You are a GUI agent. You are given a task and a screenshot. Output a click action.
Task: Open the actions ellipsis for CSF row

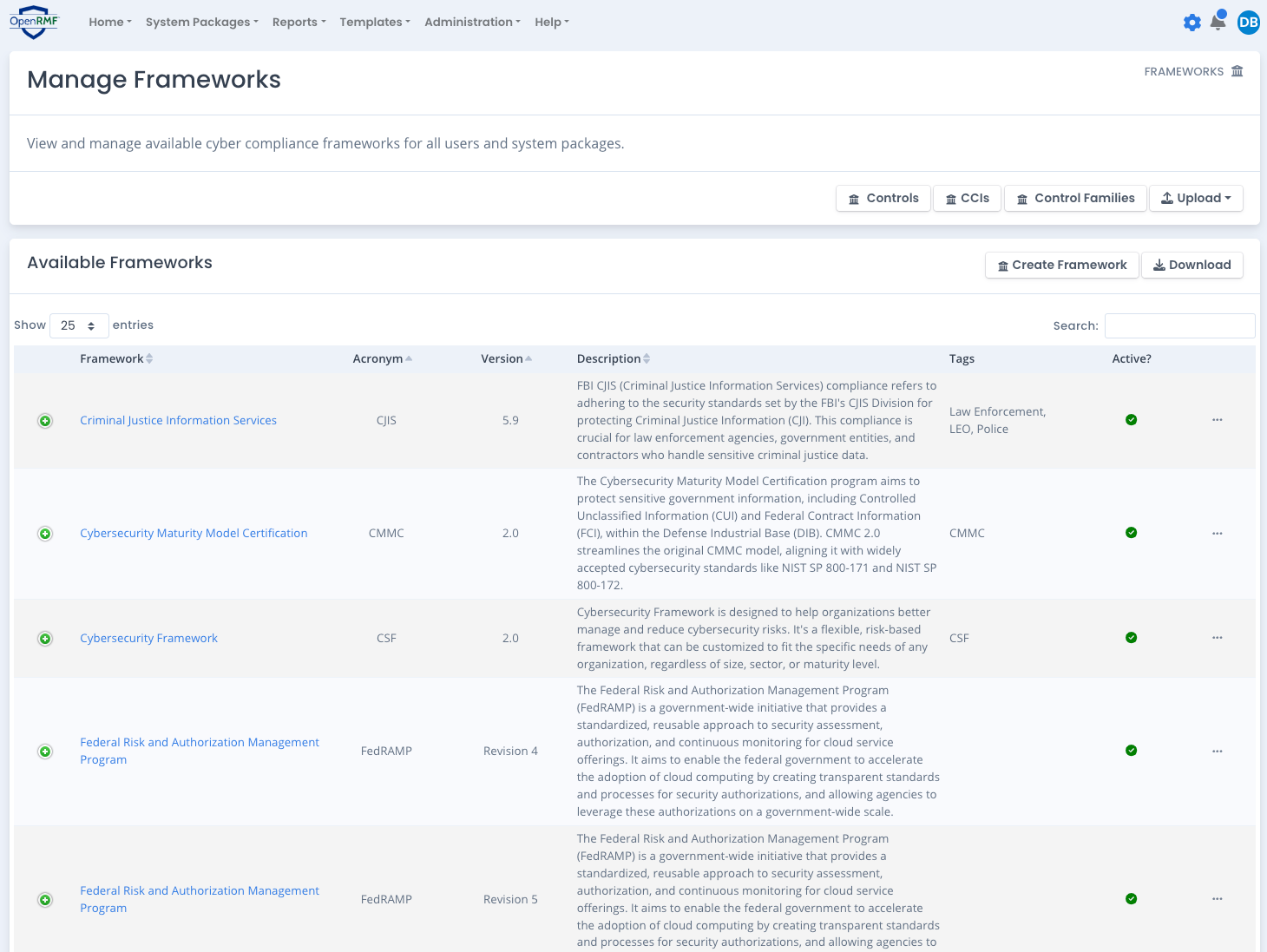(x=1218, y=638)
